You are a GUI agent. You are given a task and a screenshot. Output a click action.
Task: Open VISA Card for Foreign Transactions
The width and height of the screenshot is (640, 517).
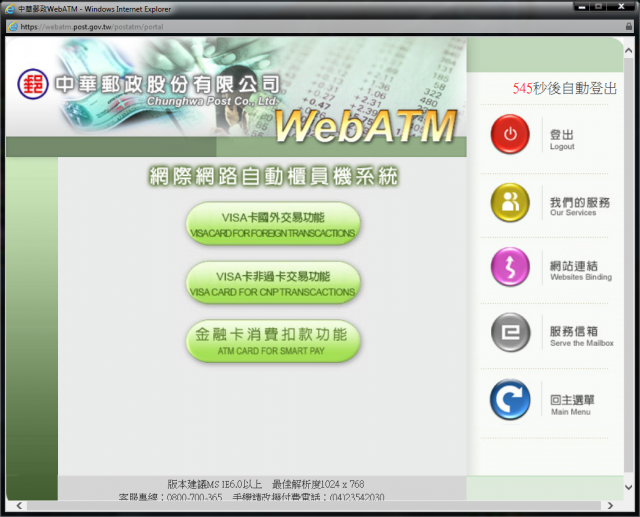point(273,224)
